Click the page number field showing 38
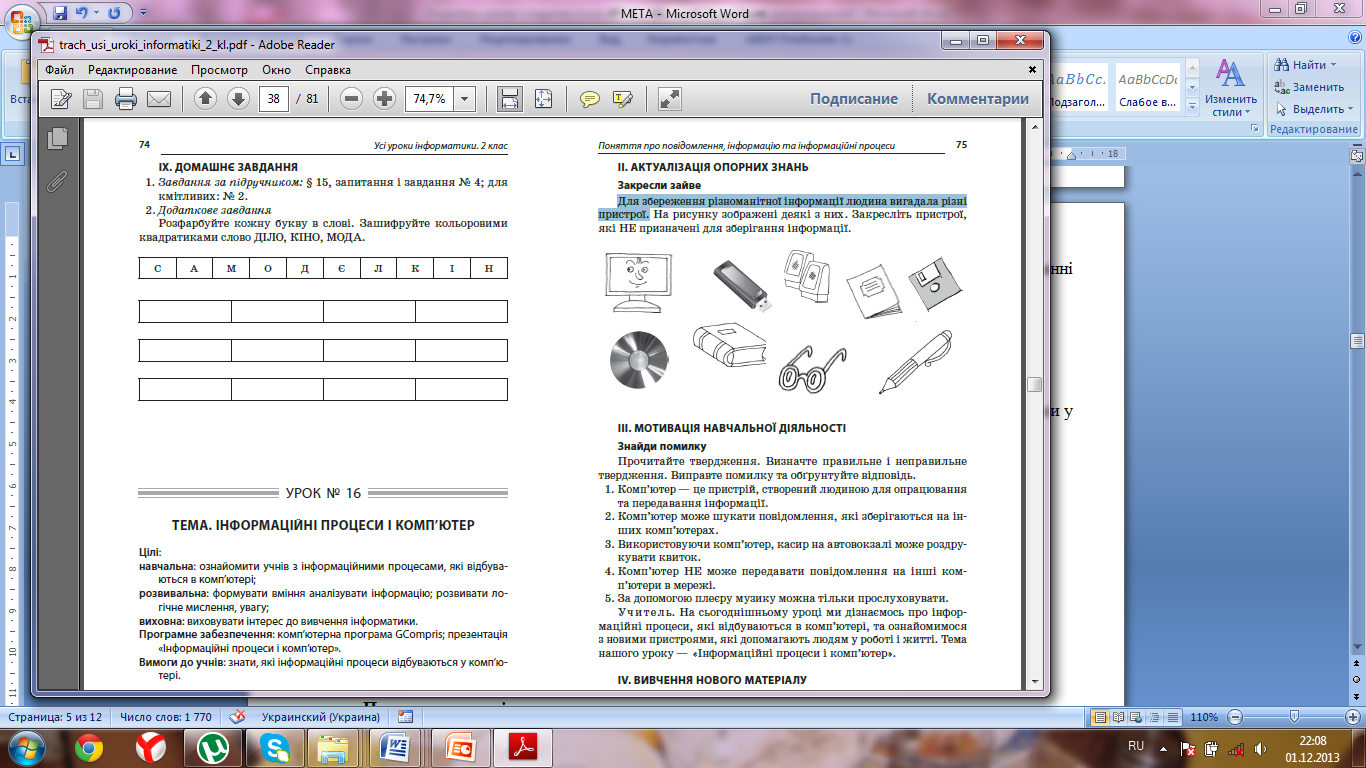Screen dimensions: 1366x768 pyautogui.click(x=274, y=99)
